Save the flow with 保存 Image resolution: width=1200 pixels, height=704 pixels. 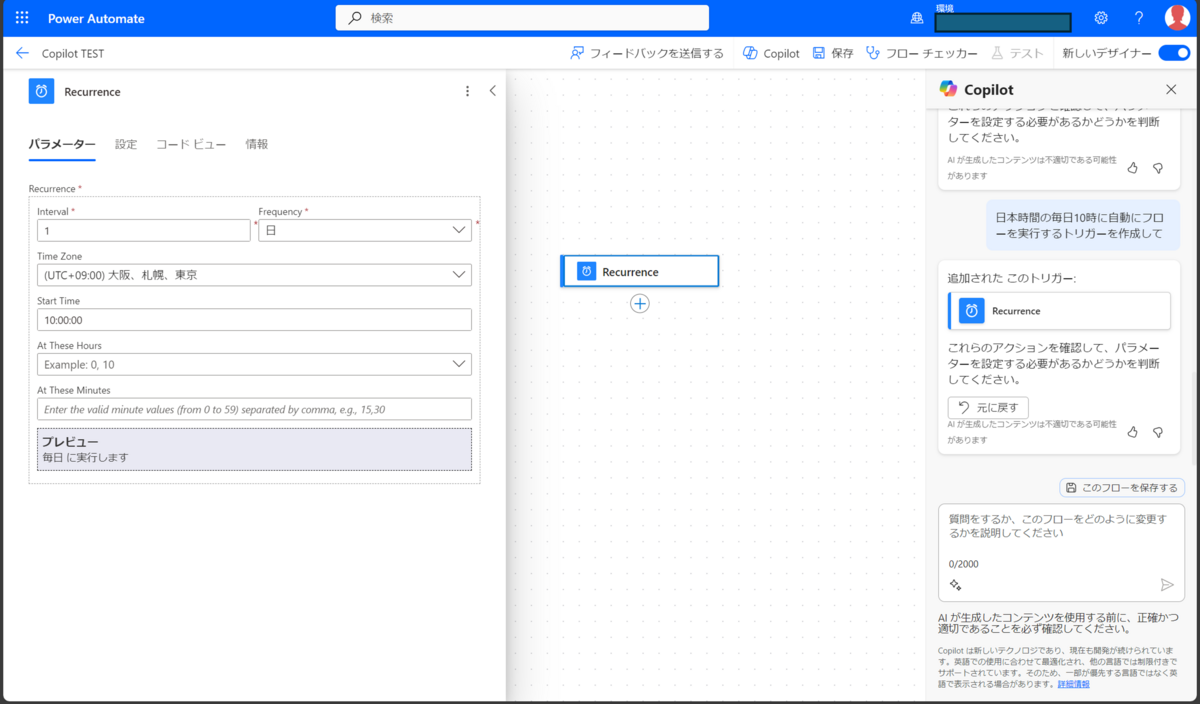coord(832,53)
